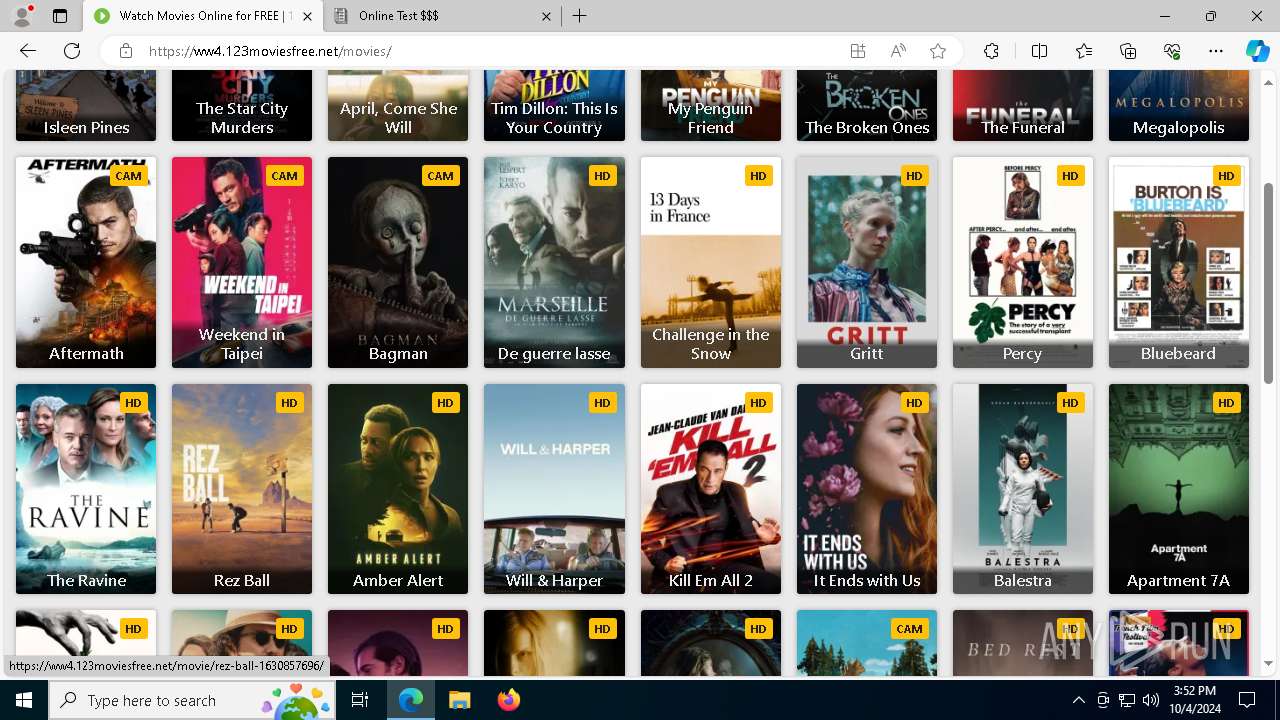Open the Balestra movie poster
The height and width of the screenshot is (720, 1280).
(1023, 489)
